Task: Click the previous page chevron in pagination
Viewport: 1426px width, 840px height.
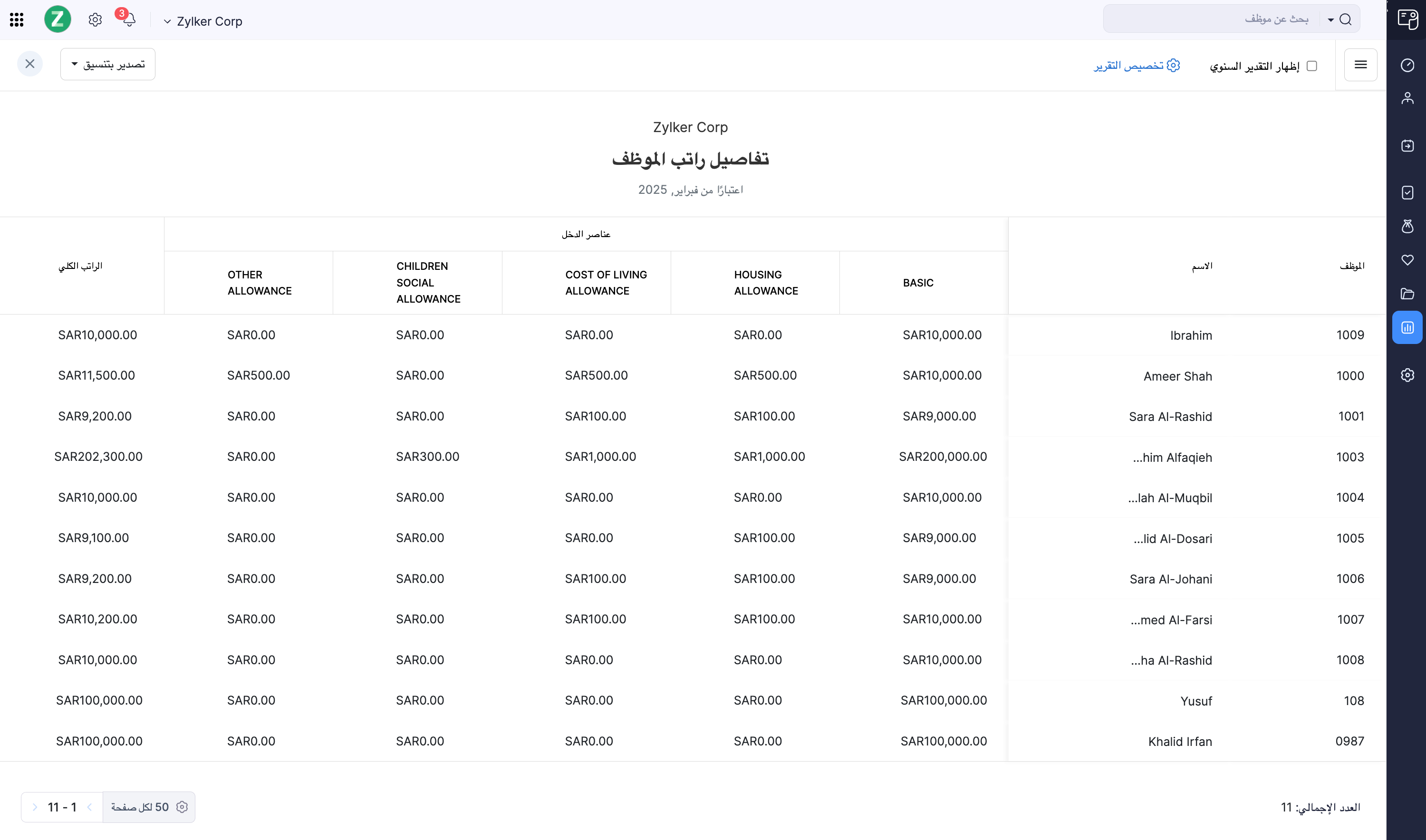Action: pyautogui.click(x=89, y=807)
